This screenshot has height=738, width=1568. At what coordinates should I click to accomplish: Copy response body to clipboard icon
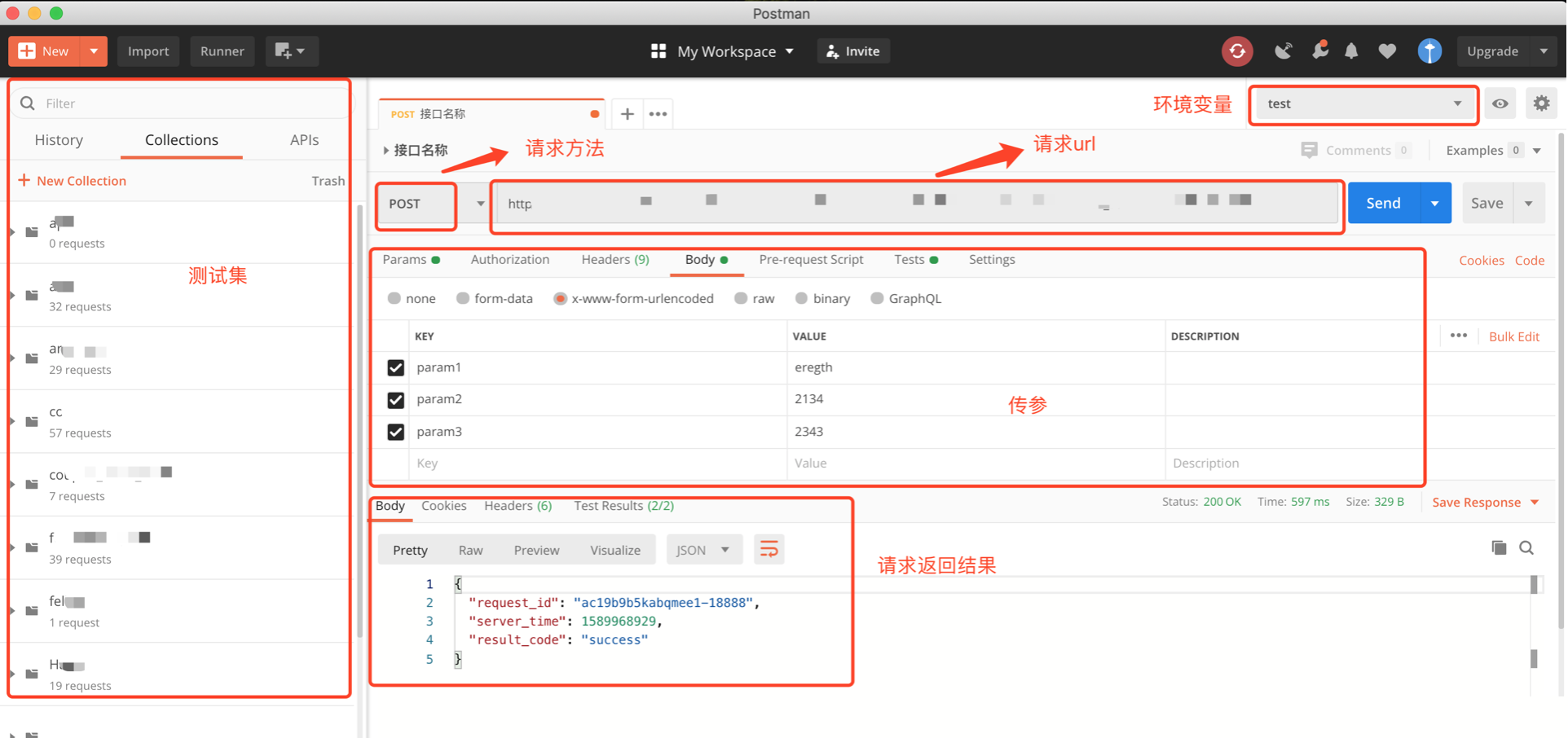pos(1499,547)
